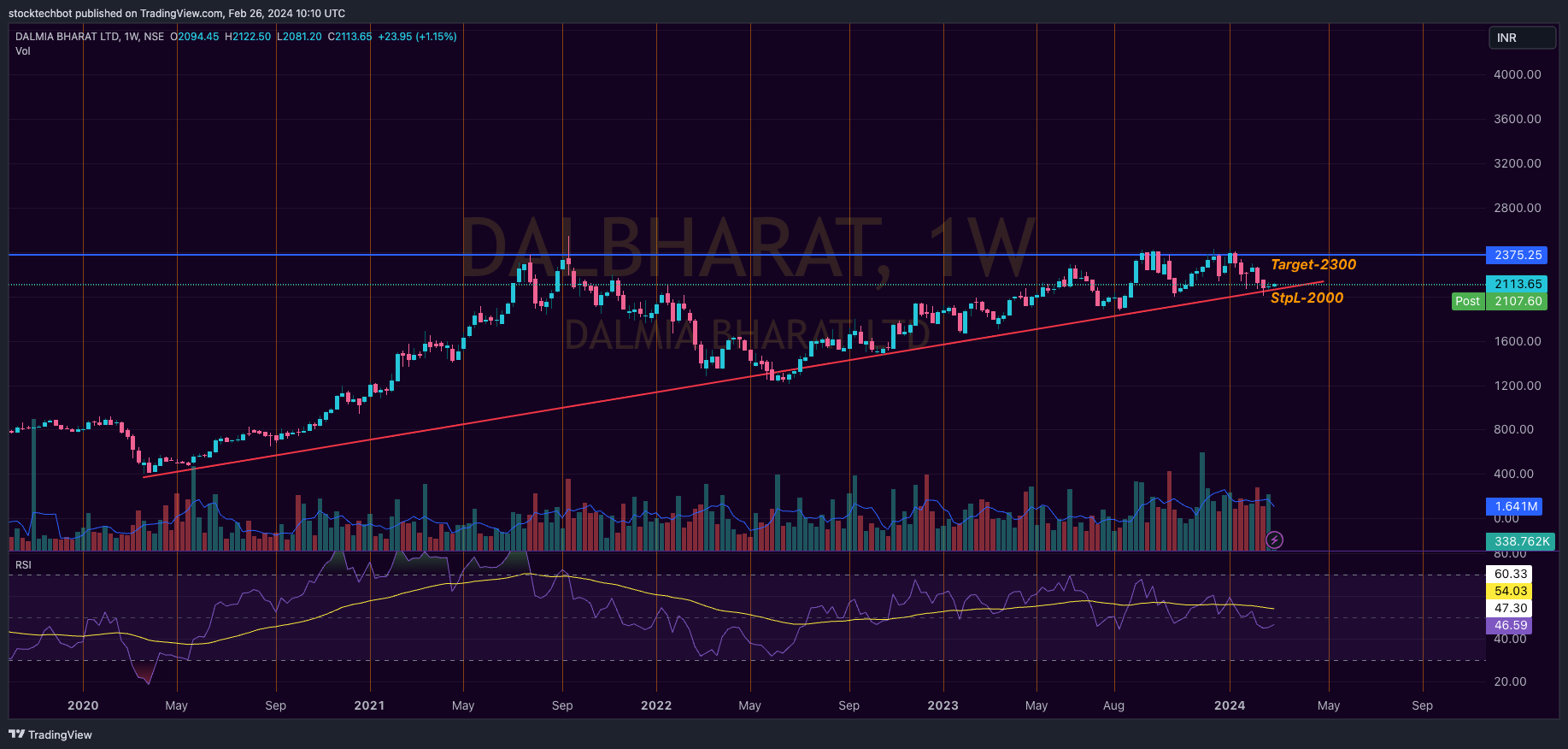Click the 2024 time axis label
1568x749 pixels.
coord(1230,705)
